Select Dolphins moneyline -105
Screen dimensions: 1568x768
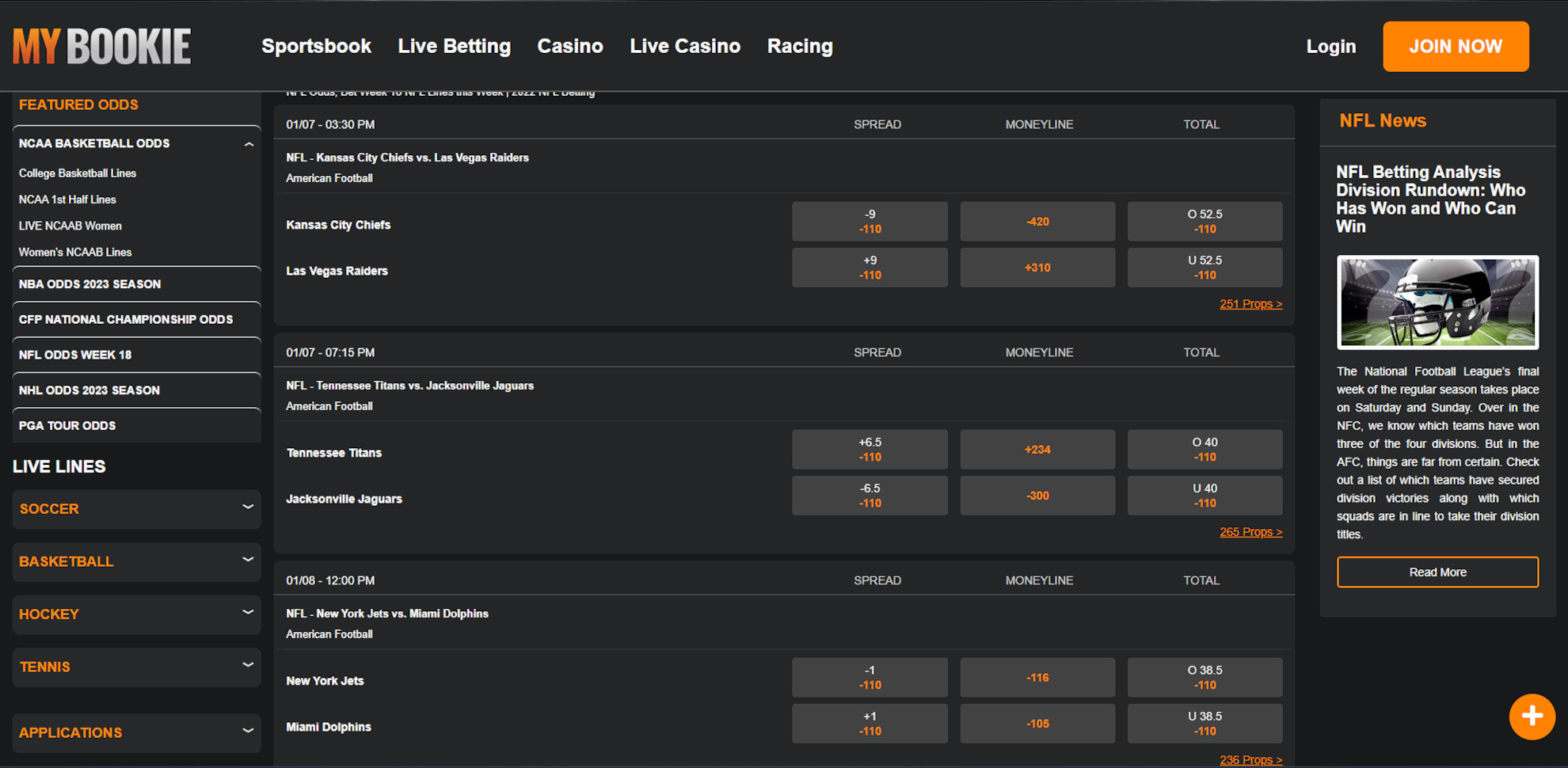coord(1037,724)
